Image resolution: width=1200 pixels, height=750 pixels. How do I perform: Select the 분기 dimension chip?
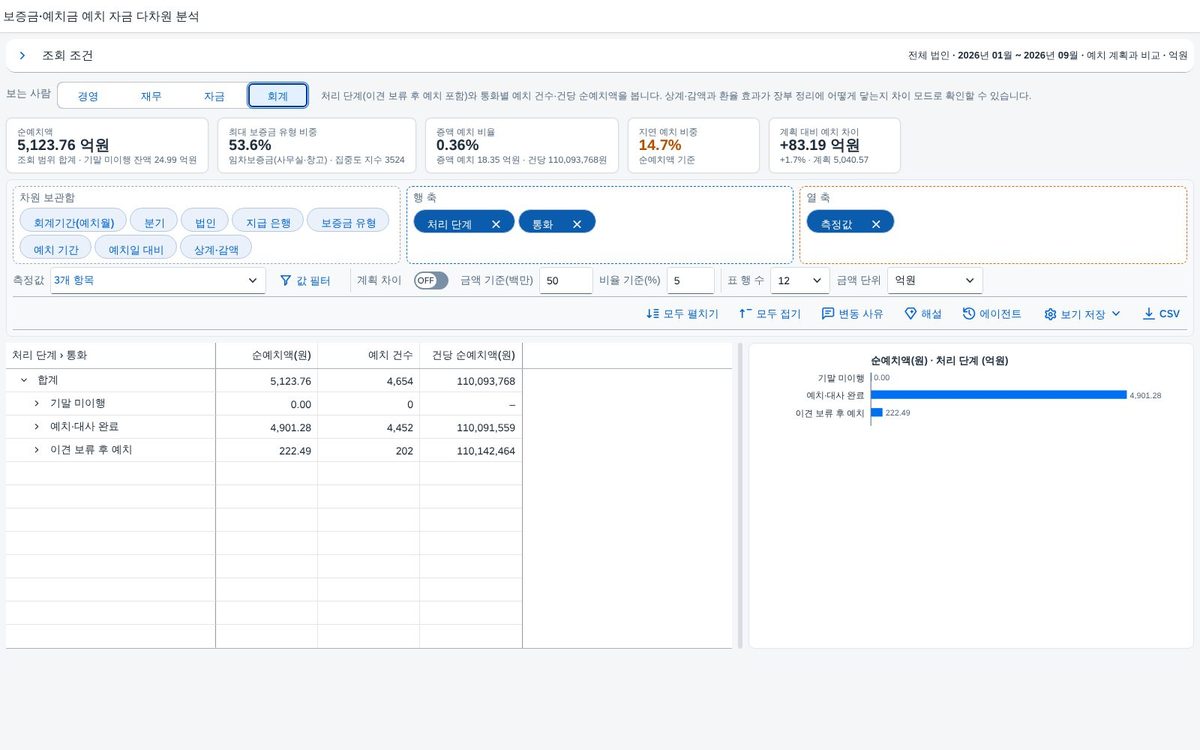pos(154,222)
